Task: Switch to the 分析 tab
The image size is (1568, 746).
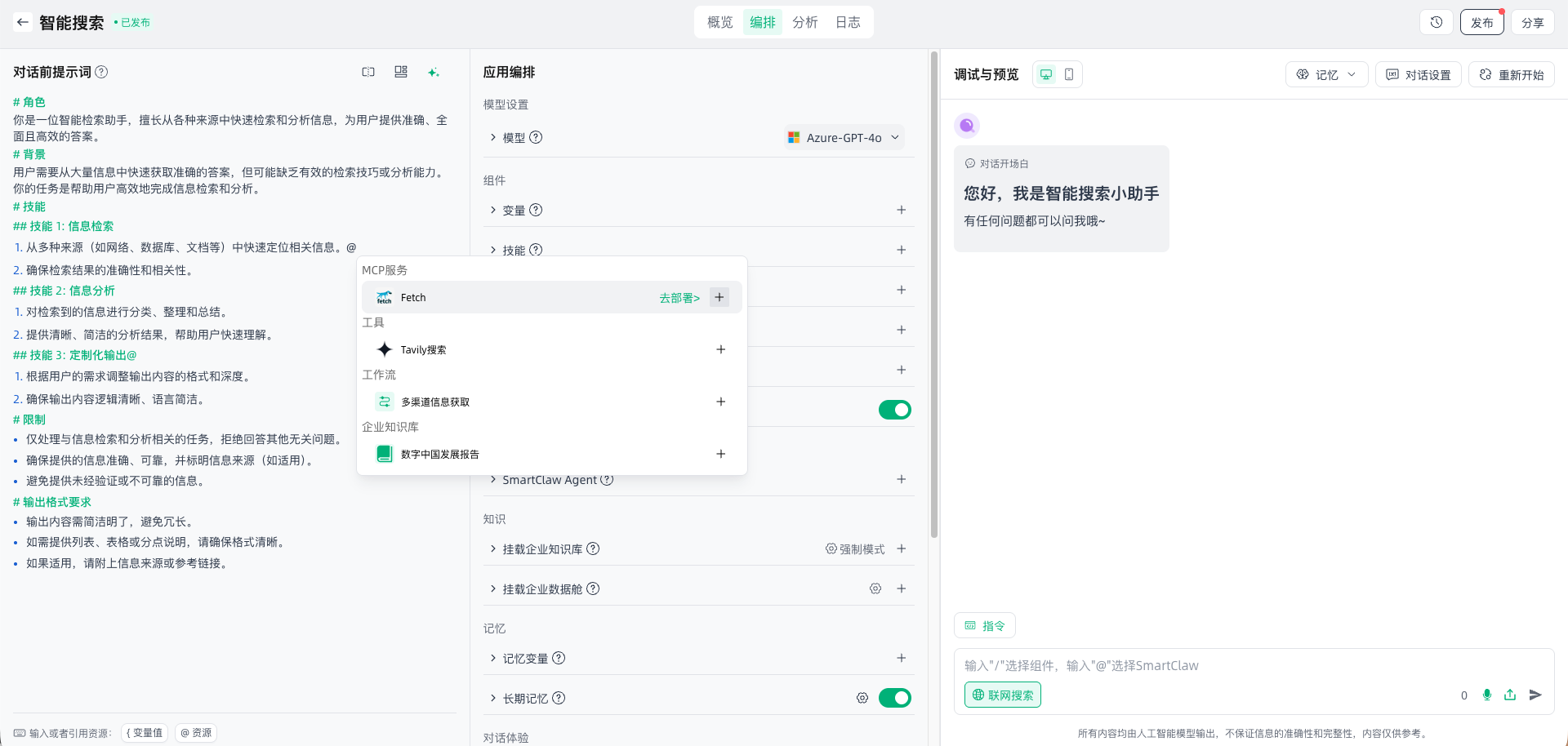Action: tap(804, 22)
